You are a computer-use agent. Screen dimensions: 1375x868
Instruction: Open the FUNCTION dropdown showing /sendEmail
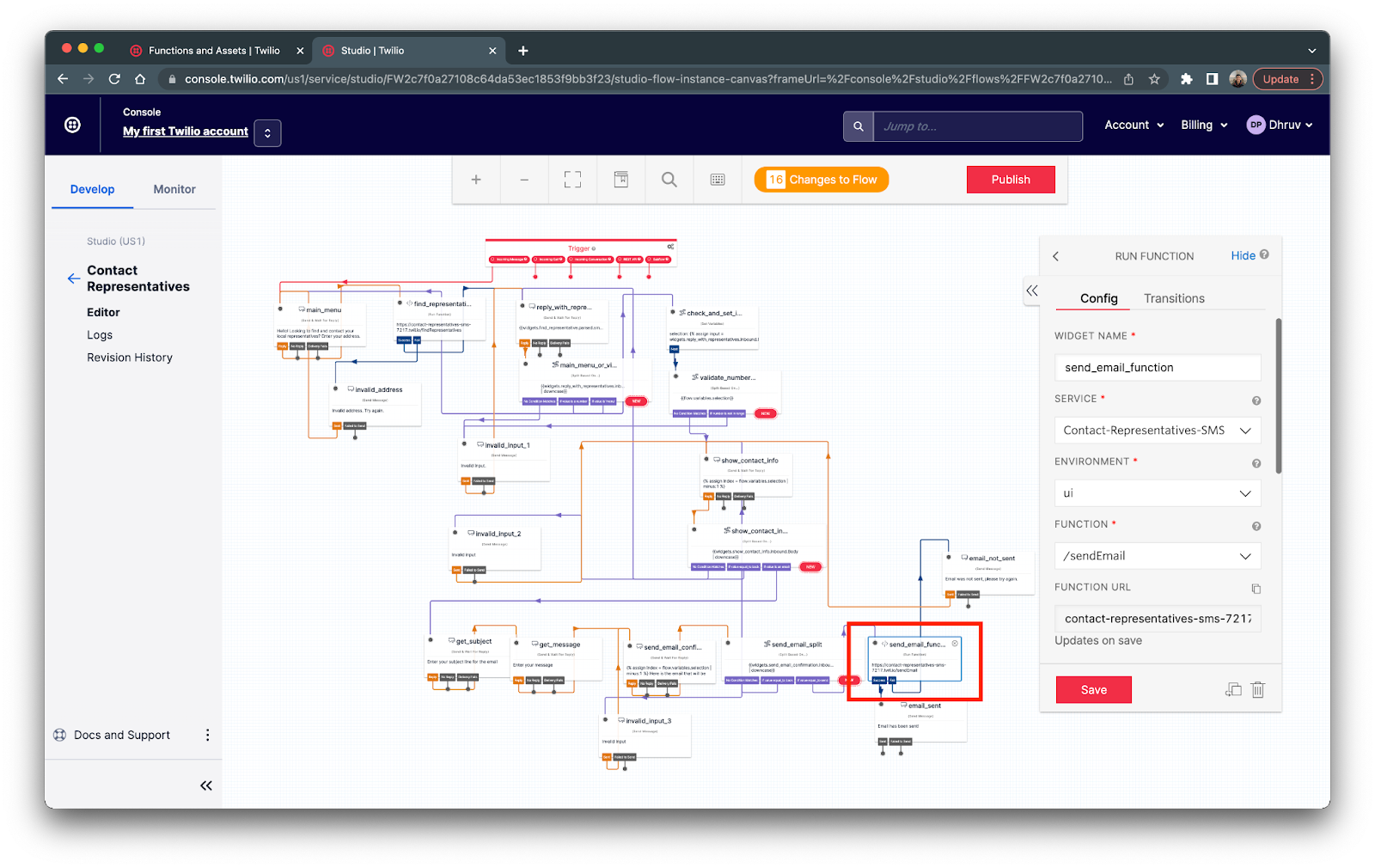(1158, 556)
